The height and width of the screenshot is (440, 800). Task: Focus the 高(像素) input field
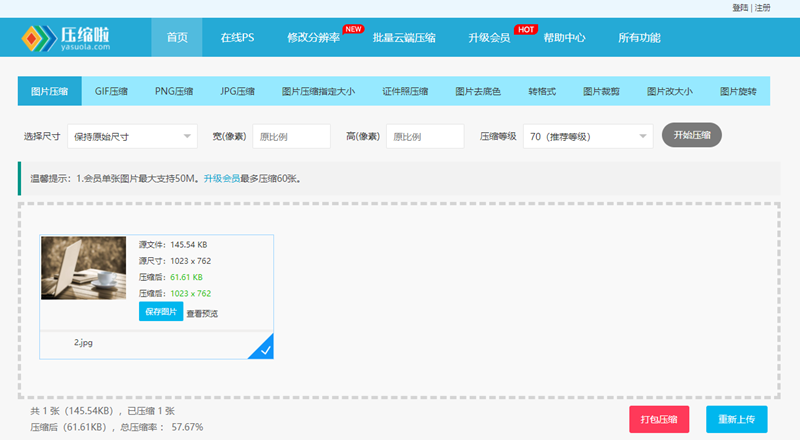tap(425, 137)
